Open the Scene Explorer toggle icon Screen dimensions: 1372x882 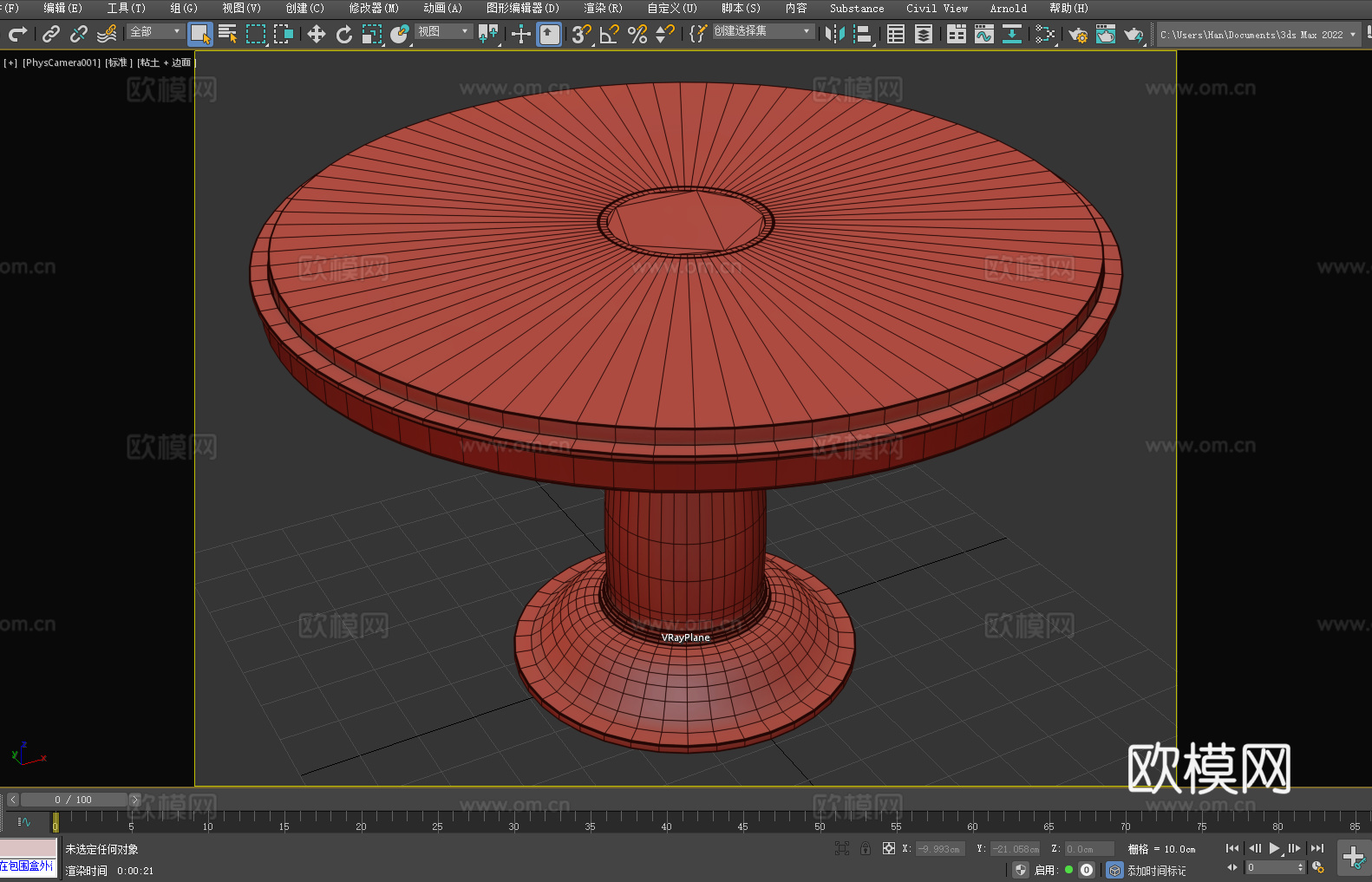pyautogui.click(x=896, y=34)
